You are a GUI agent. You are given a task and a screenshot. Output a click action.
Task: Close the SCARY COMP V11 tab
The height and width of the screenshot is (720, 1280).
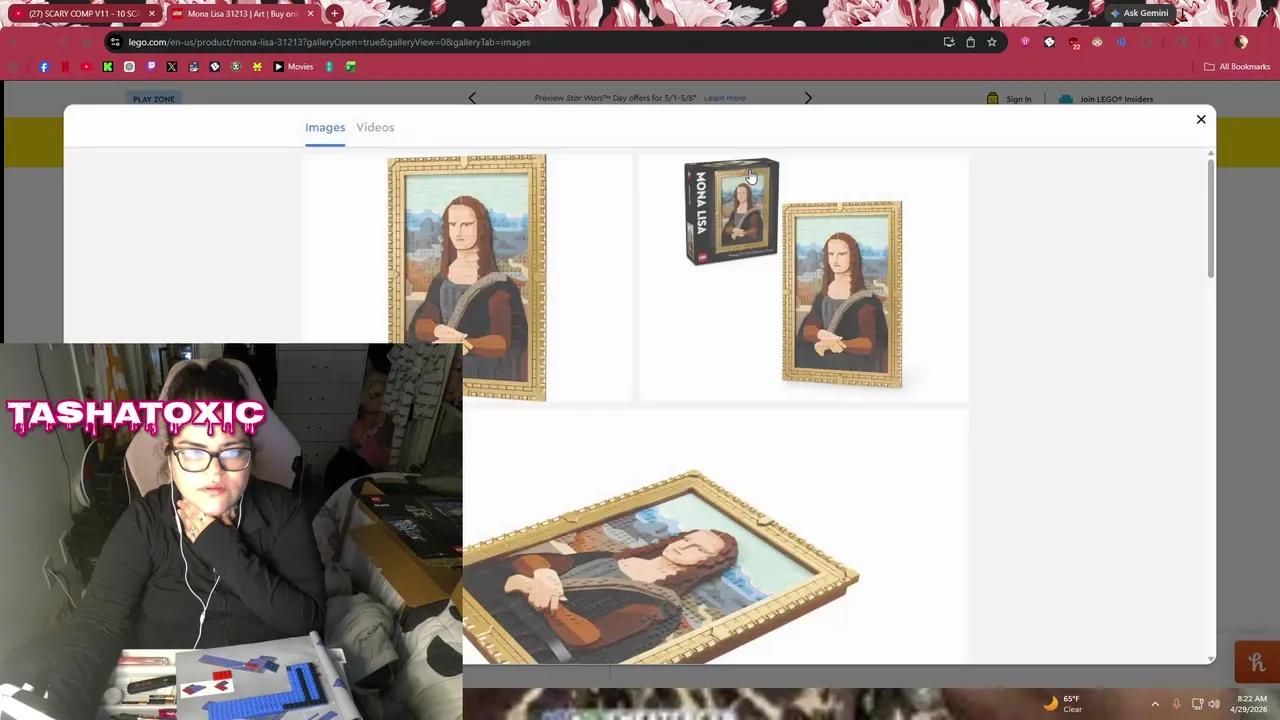click(x=151, y=13)
